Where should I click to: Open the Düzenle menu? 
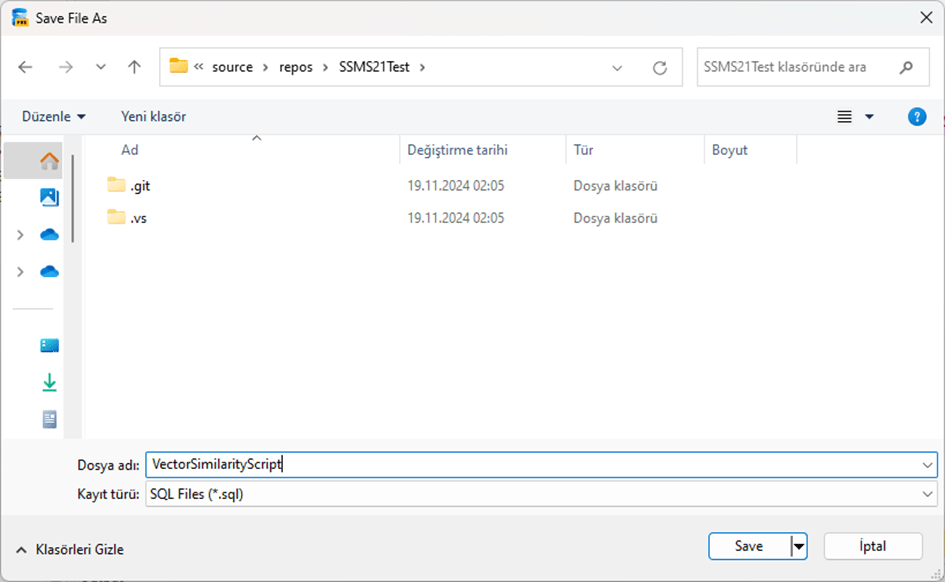(53, 117)
